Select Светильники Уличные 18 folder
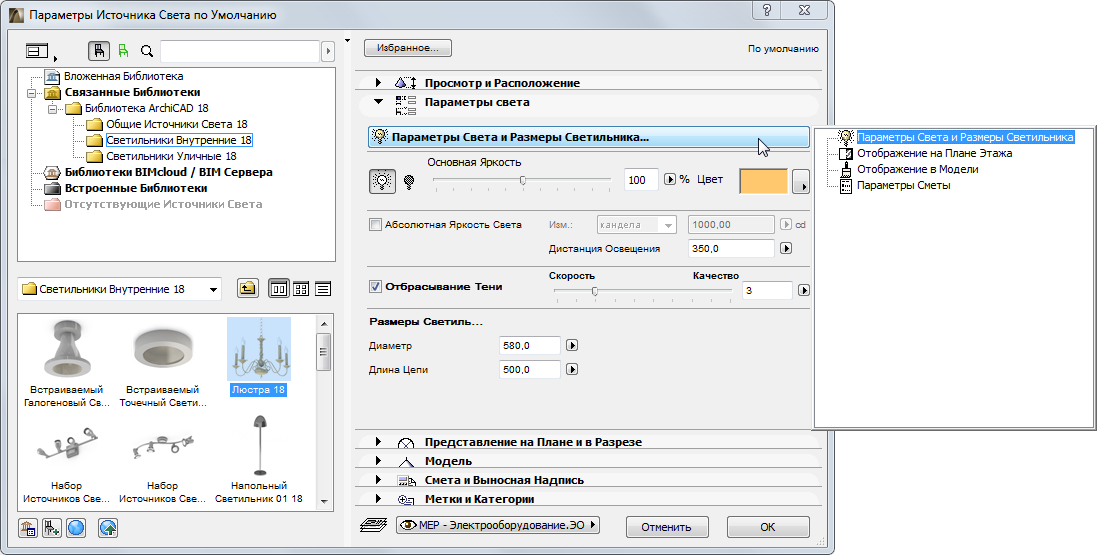Image resolution: width=1097 pixels, height=555 pixels. tap(171, 156)
